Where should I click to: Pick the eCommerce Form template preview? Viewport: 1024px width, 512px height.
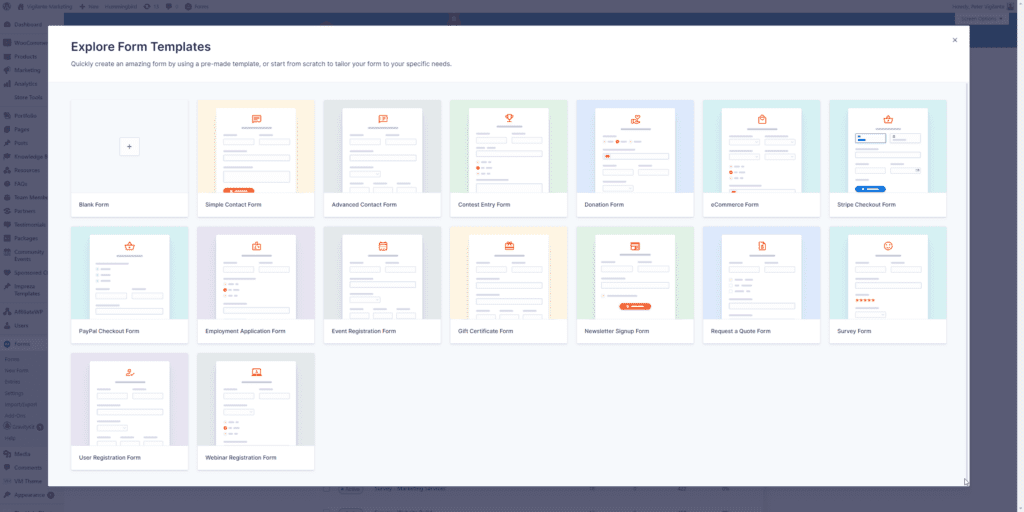click(x=761, y=146)
